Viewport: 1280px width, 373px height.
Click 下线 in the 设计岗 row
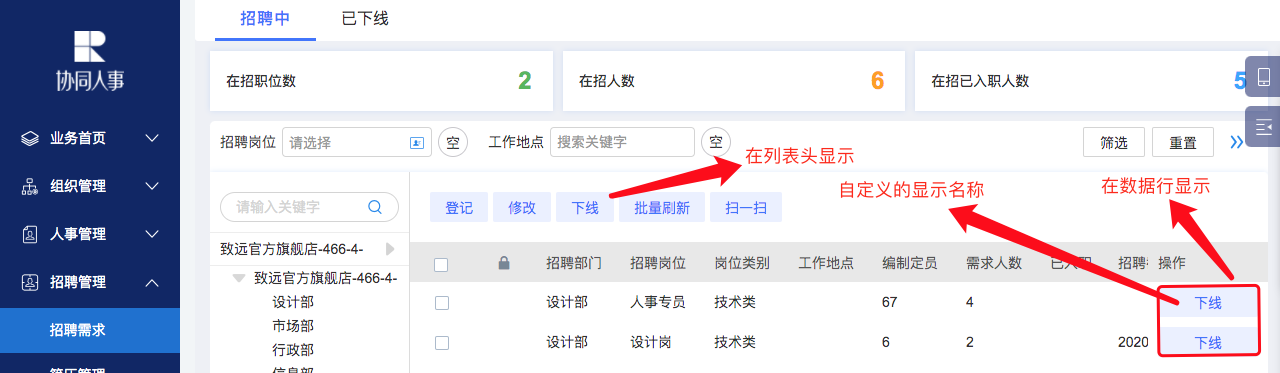point(1208,342)
